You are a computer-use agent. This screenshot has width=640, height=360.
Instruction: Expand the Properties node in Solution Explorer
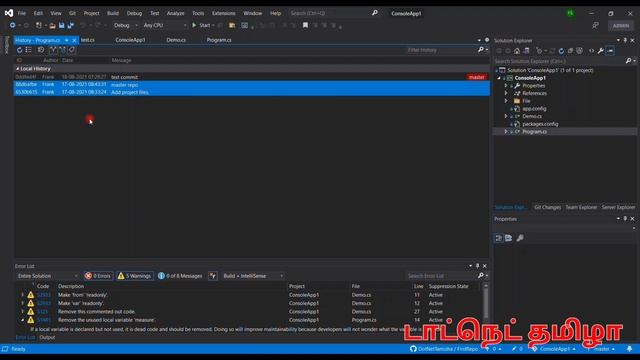[506, 86]
